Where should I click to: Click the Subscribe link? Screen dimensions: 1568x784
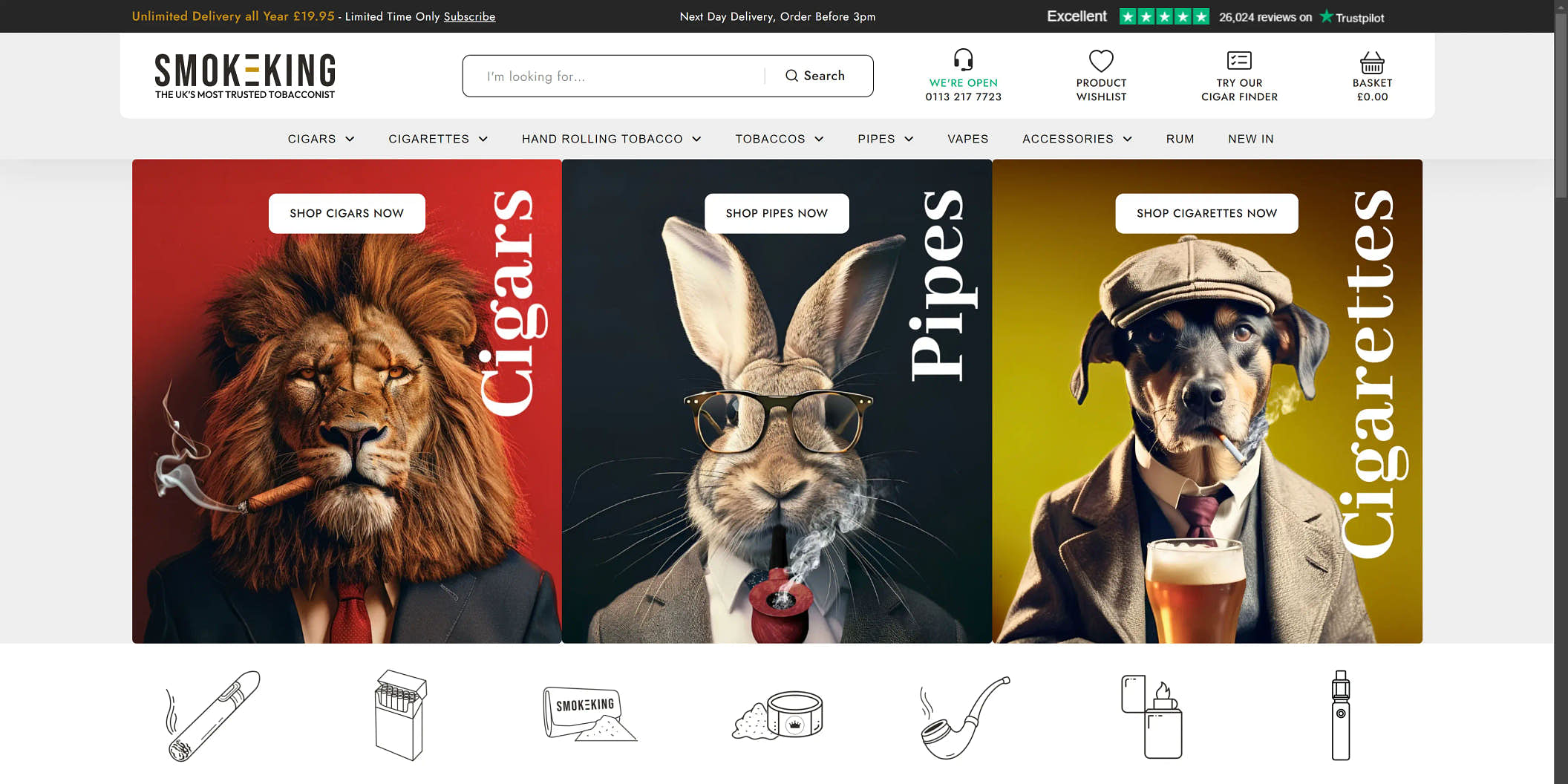[469, 16]
